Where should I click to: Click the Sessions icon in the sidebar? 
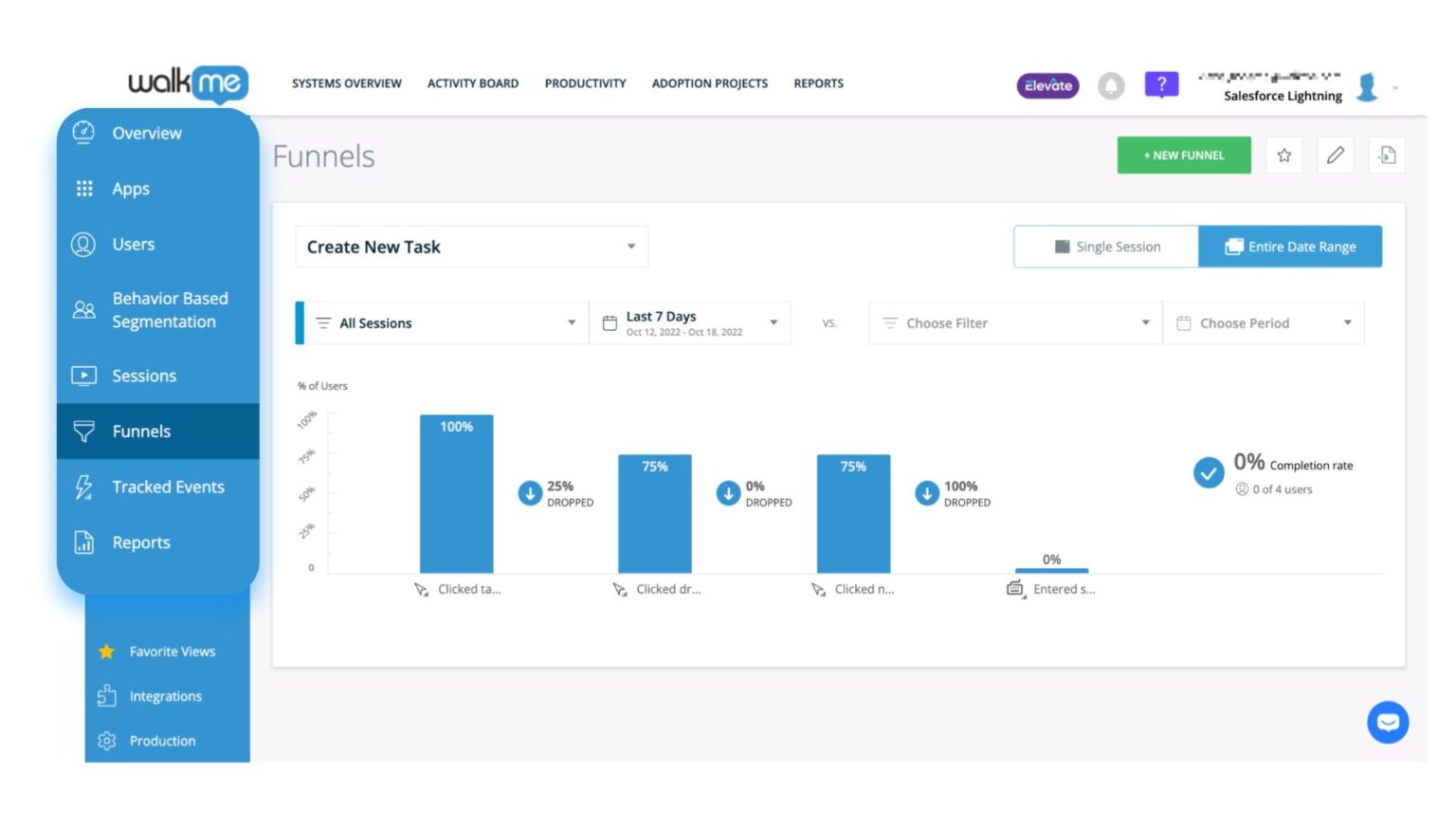coord(84,376)
